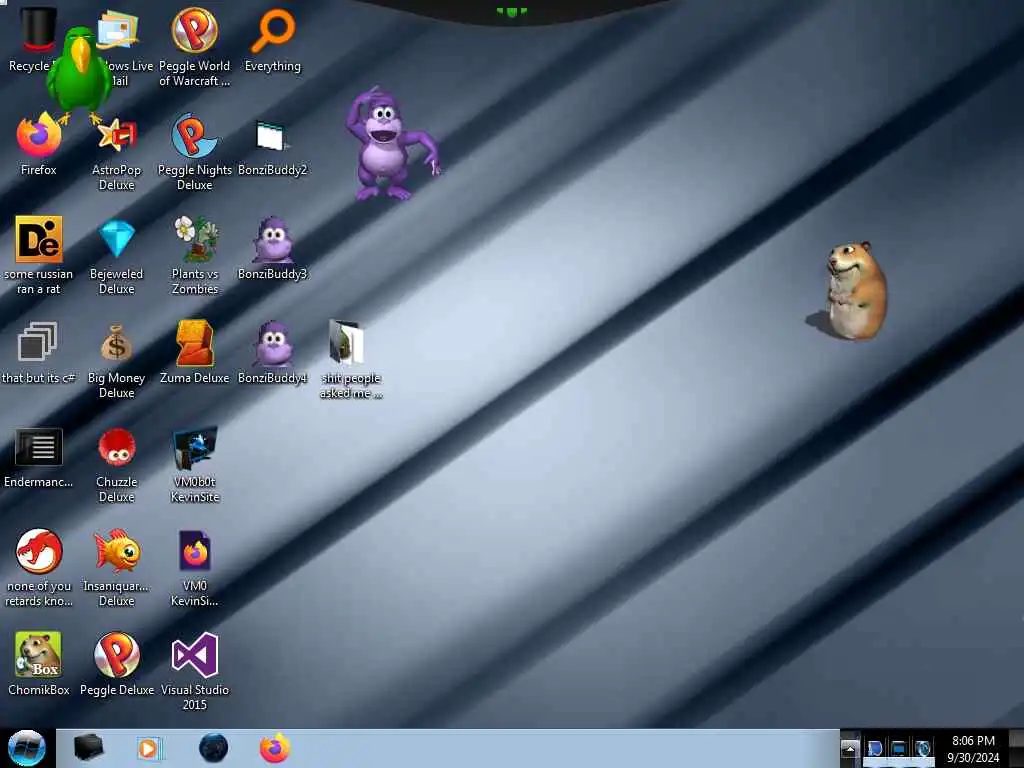
Task: Open the clock showing 8:06 PM
Action: (973, 749)
